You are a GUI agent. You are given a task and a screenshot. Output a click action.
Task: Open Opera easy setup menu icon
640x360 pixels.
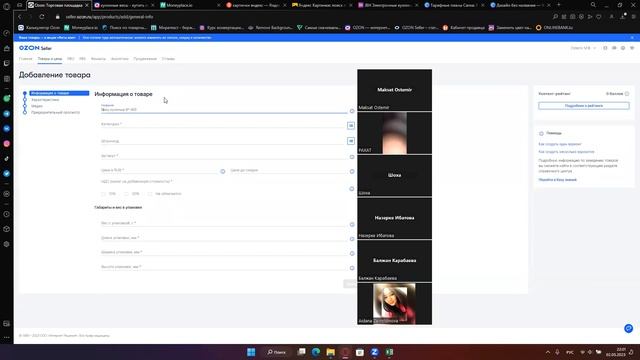point(633,17)
